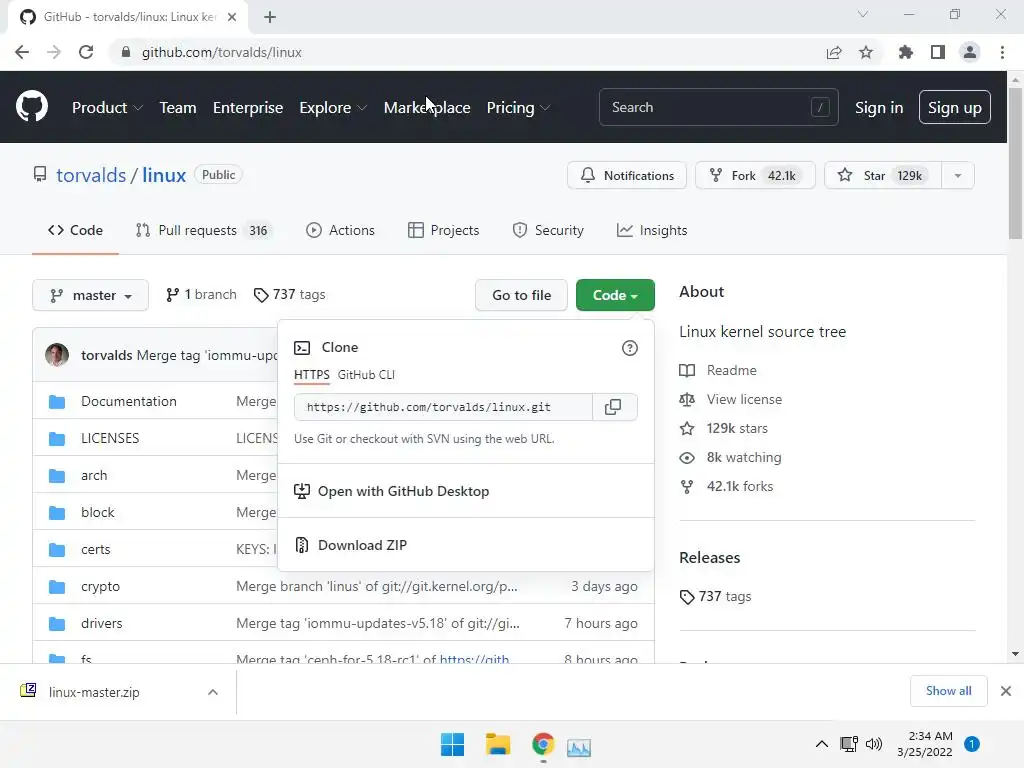
Task: Open the Chrome three-dot menu
Action: 1002,52
